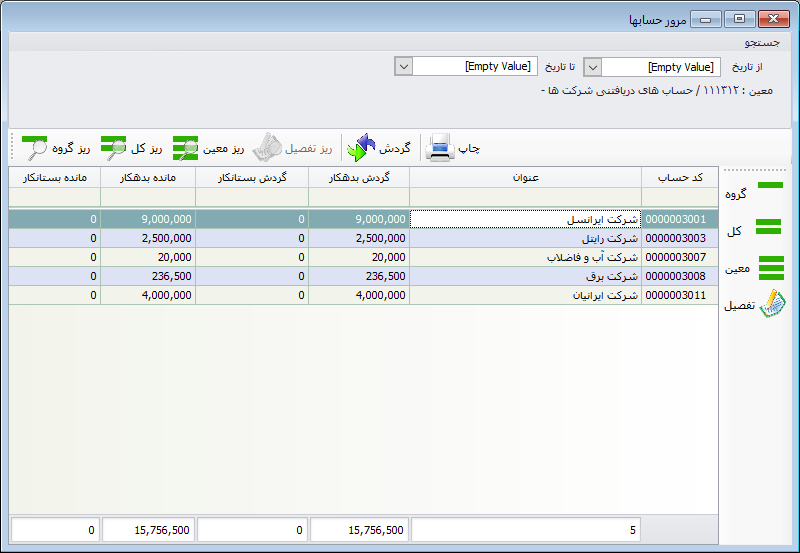Click the معین label in sidebar
Viewport: 800px width, 553px height.
[x=738, y=268]
